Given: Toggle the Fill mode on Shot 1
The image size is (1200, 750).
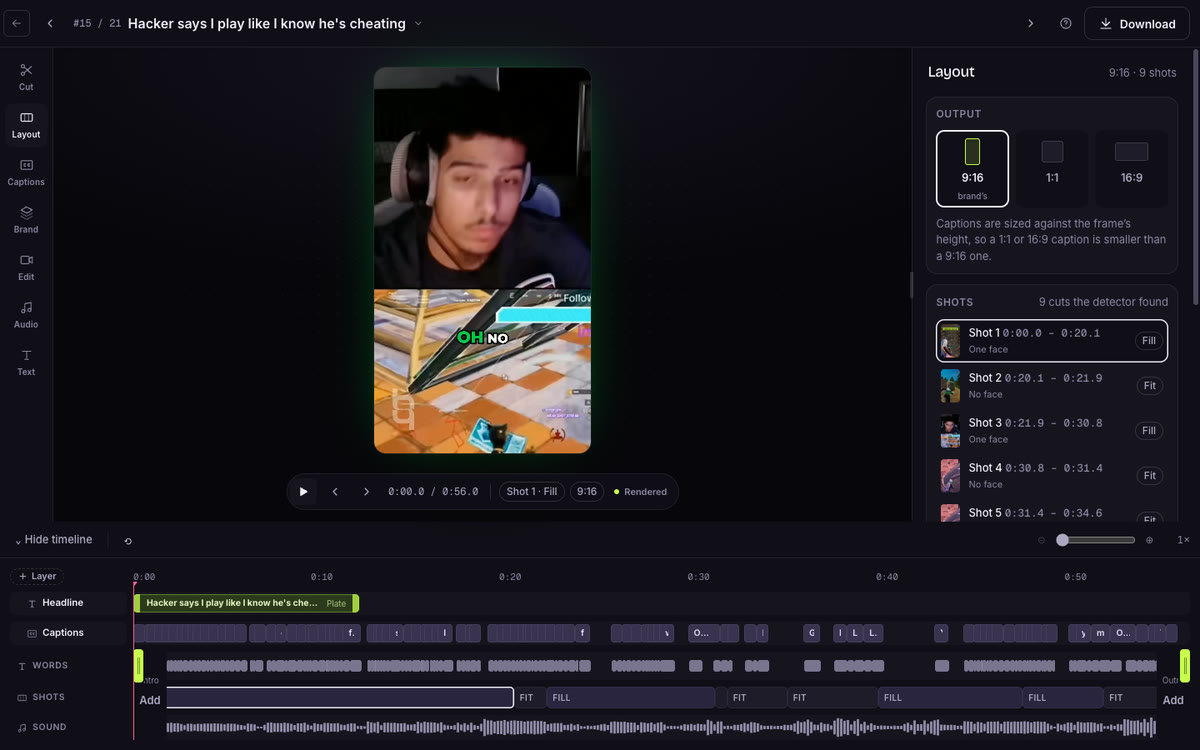Looking at the screenshot, I should 1149,341.
